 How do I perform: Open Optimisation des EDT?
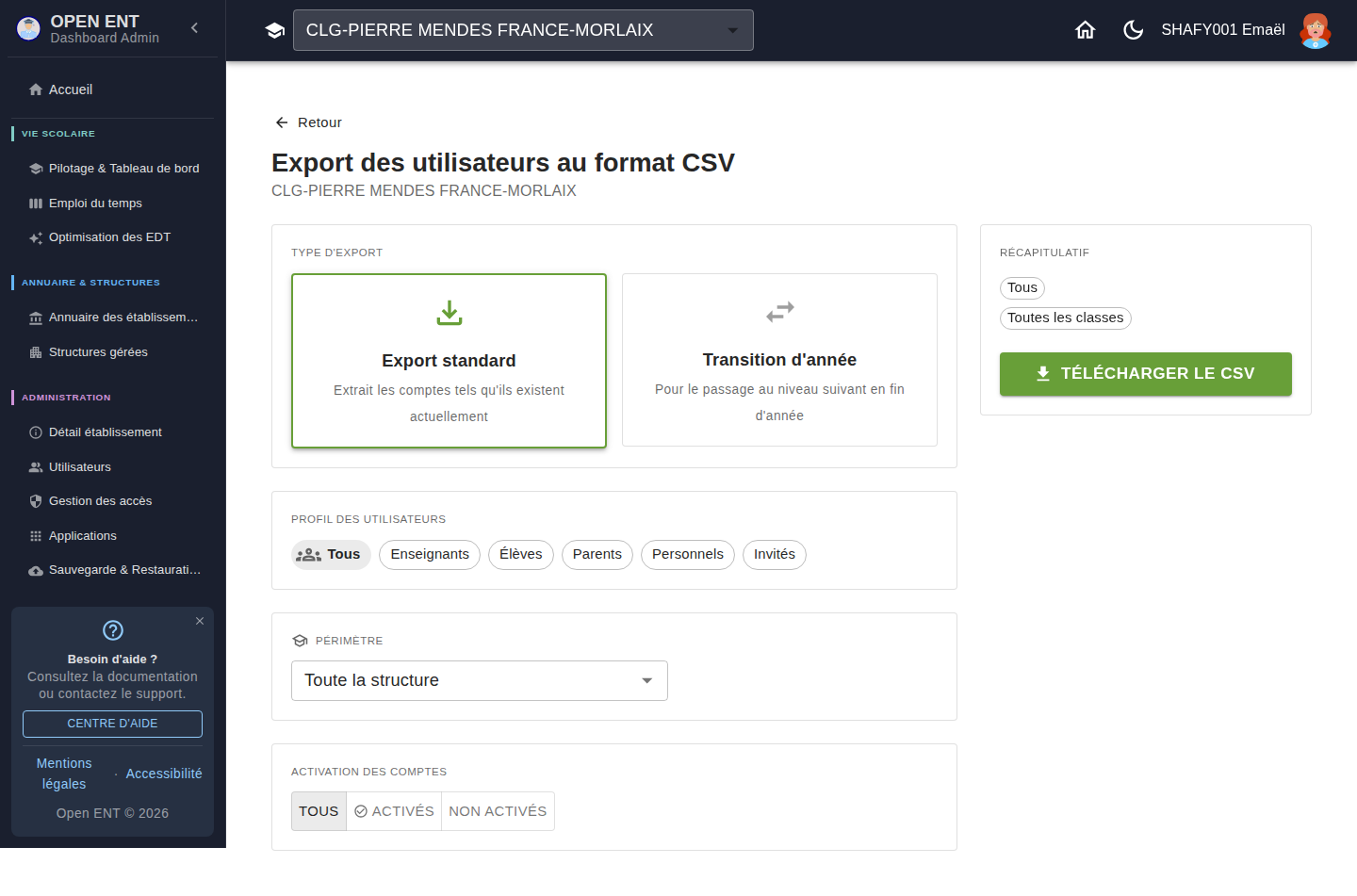[113, 237]
